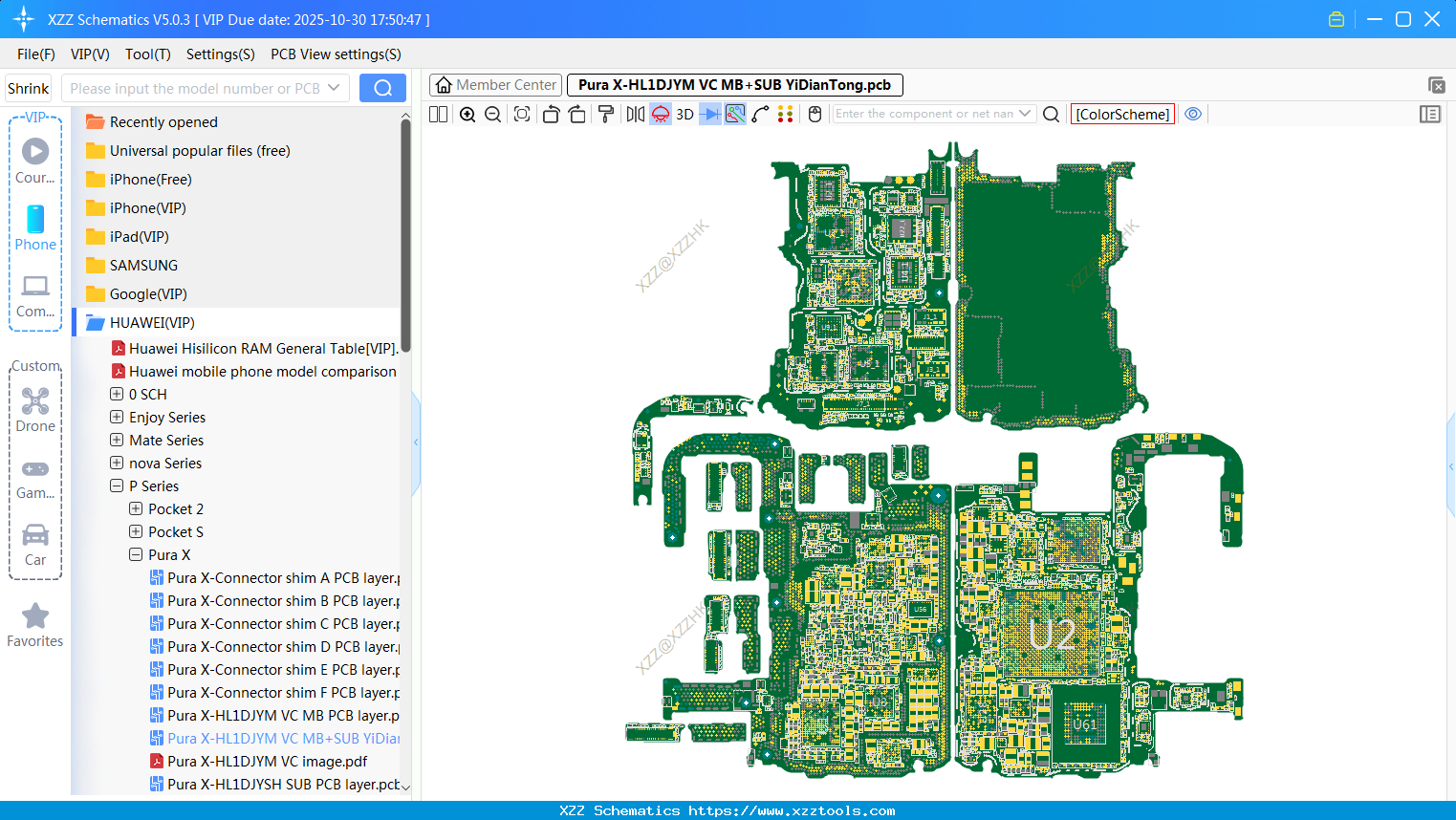Screen dimensions: 1456x820
Task: Switch to the Member Center tab
Action: [x=496, y=85]
